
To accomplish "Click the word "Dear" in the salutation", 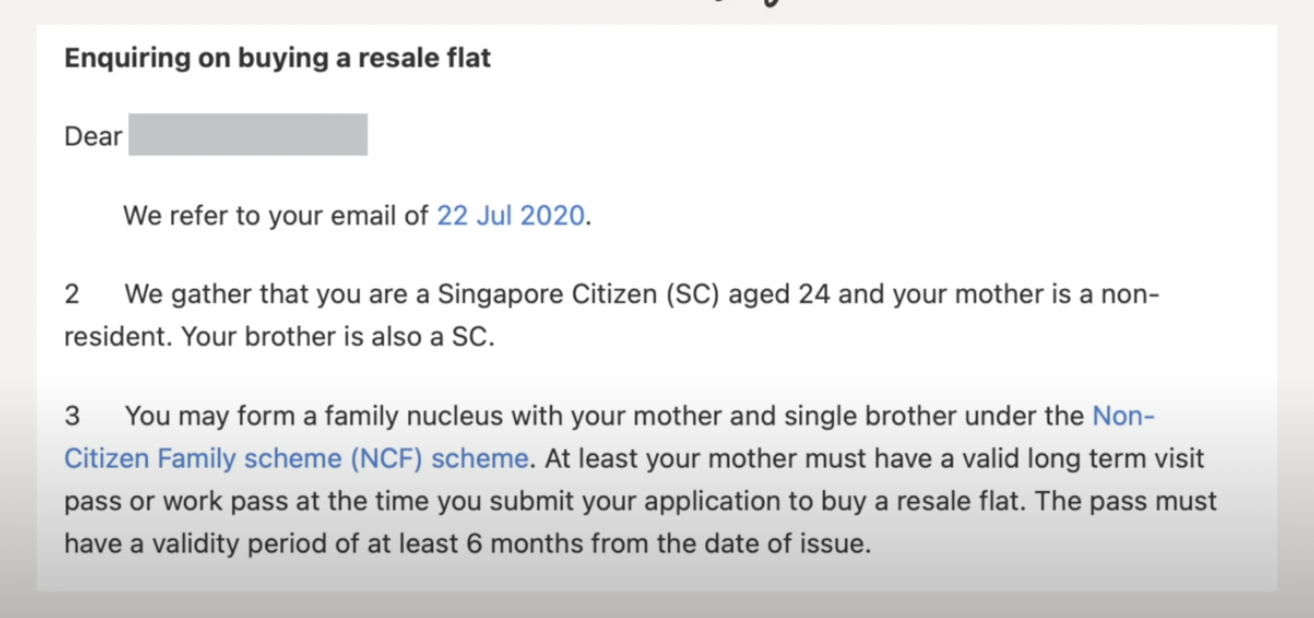I will pyautogui.click(x=93, y=136).
